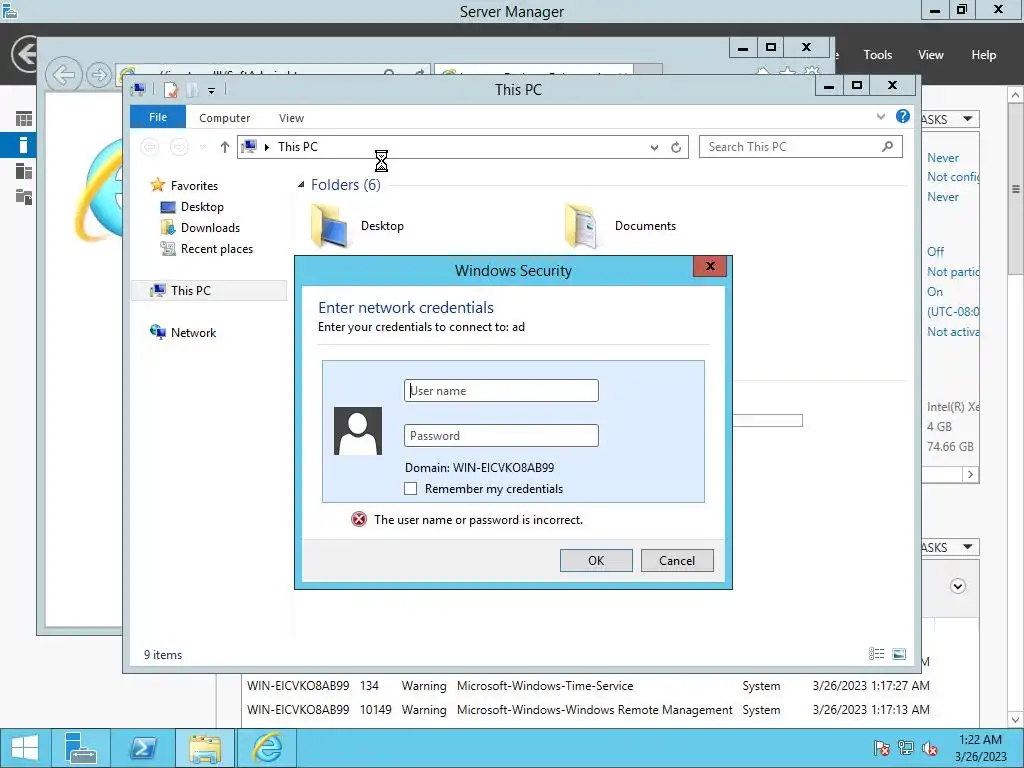The height and width of the screenshot is (768, 1024).
Task: Open Server Manager Help menu
Action: point(983,55)
